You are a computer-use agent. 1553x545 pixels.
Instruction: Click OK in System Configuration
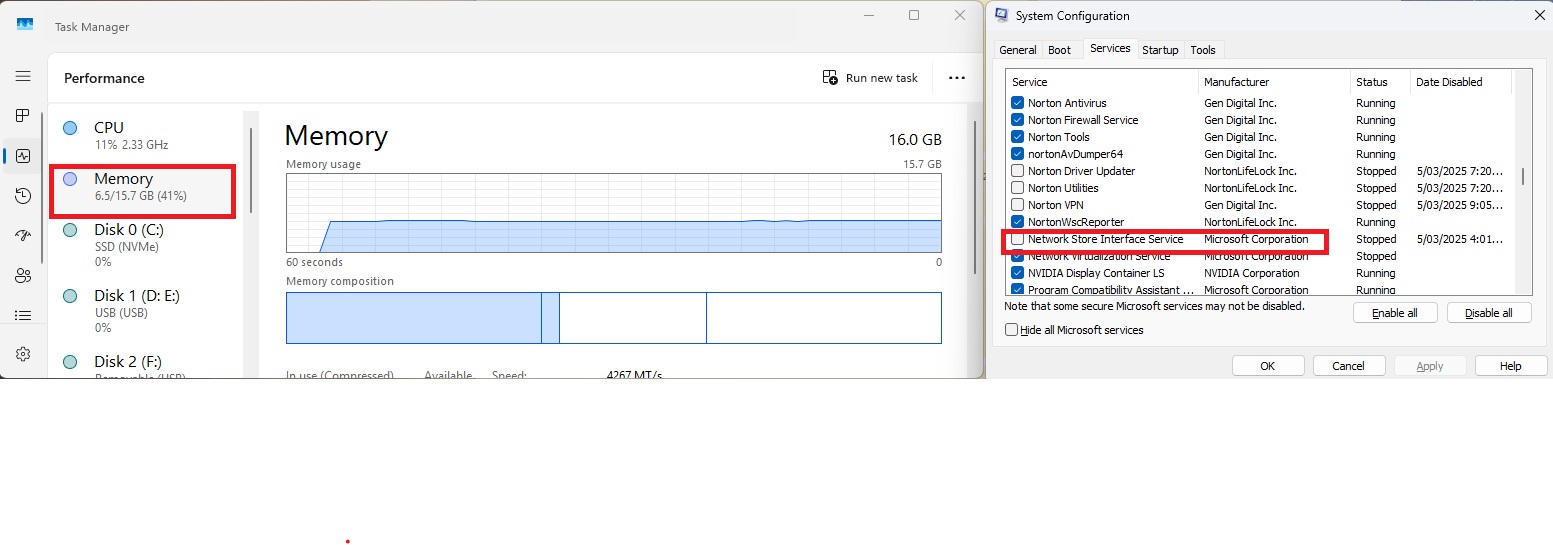point(1268,366)
